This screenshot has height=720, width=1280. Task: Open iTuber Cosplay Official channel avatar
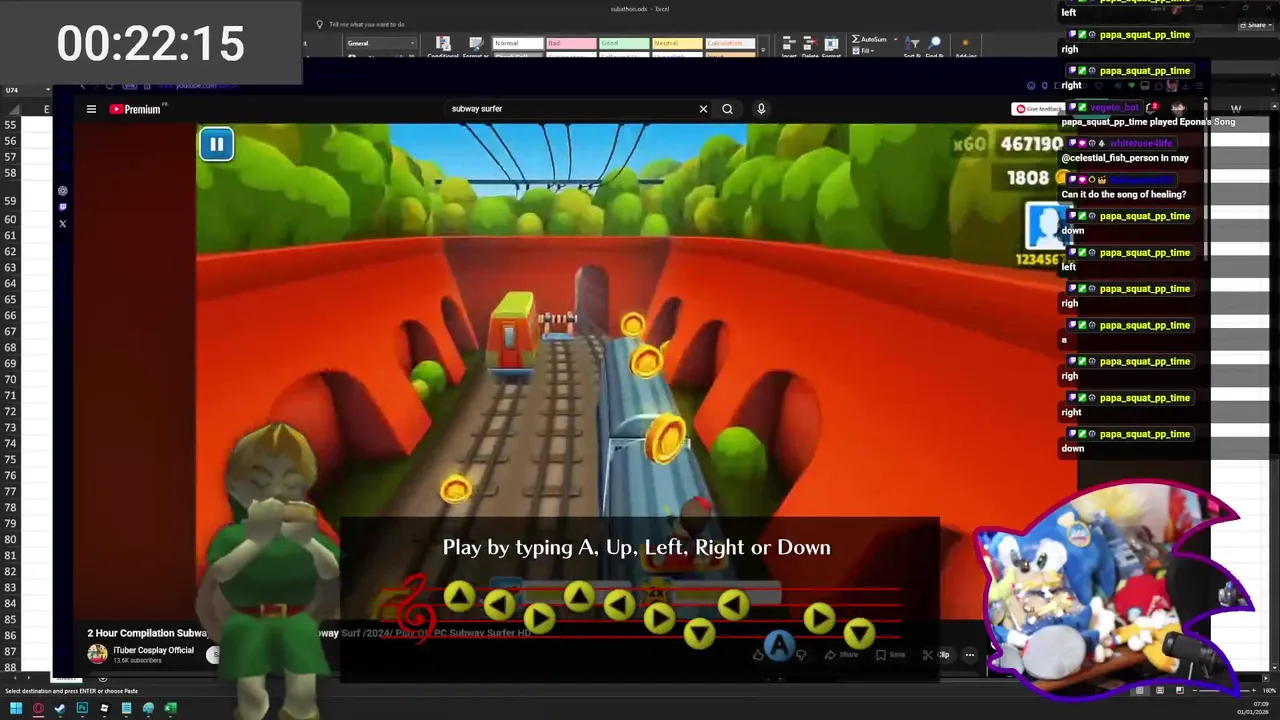coord(97,654)
